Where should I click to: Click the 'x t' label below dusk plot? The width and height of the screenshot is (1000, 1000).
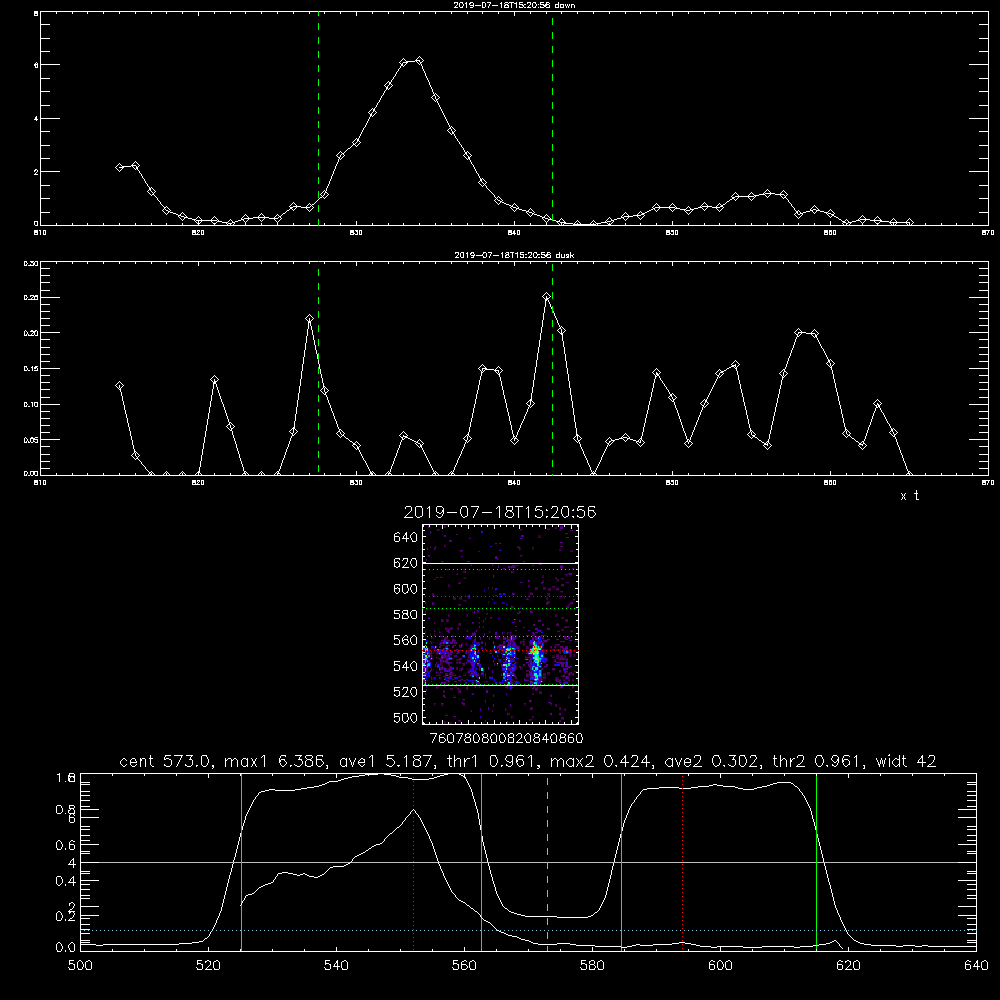point(909,496)
